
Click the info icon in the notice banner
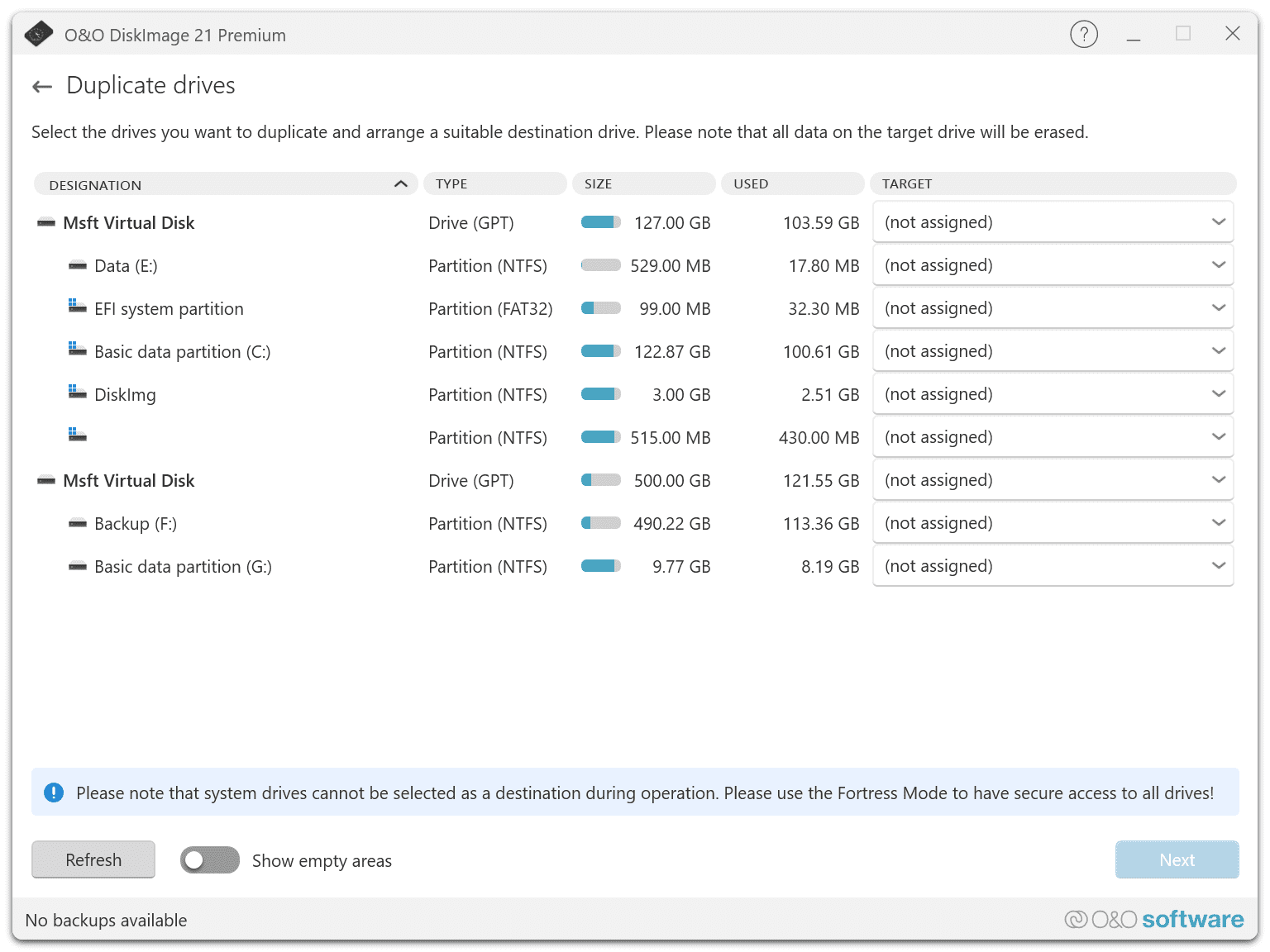click(54, 793)
